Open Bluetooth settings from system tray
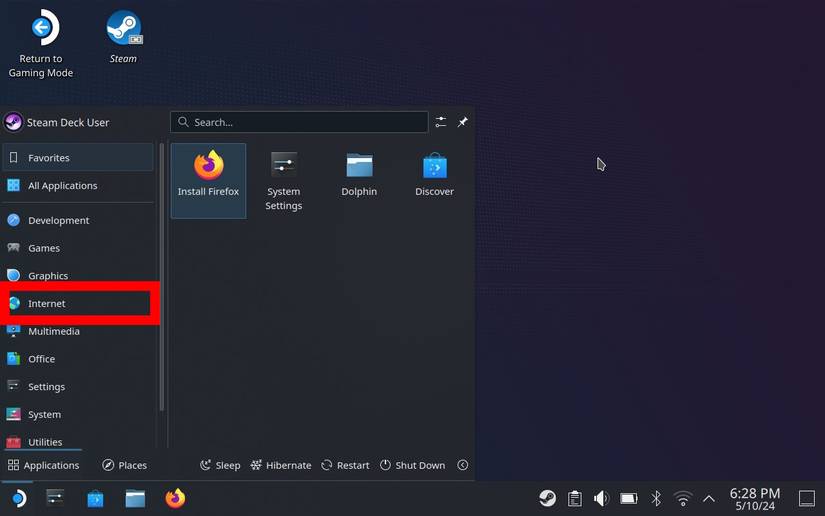 pos(656,498)
